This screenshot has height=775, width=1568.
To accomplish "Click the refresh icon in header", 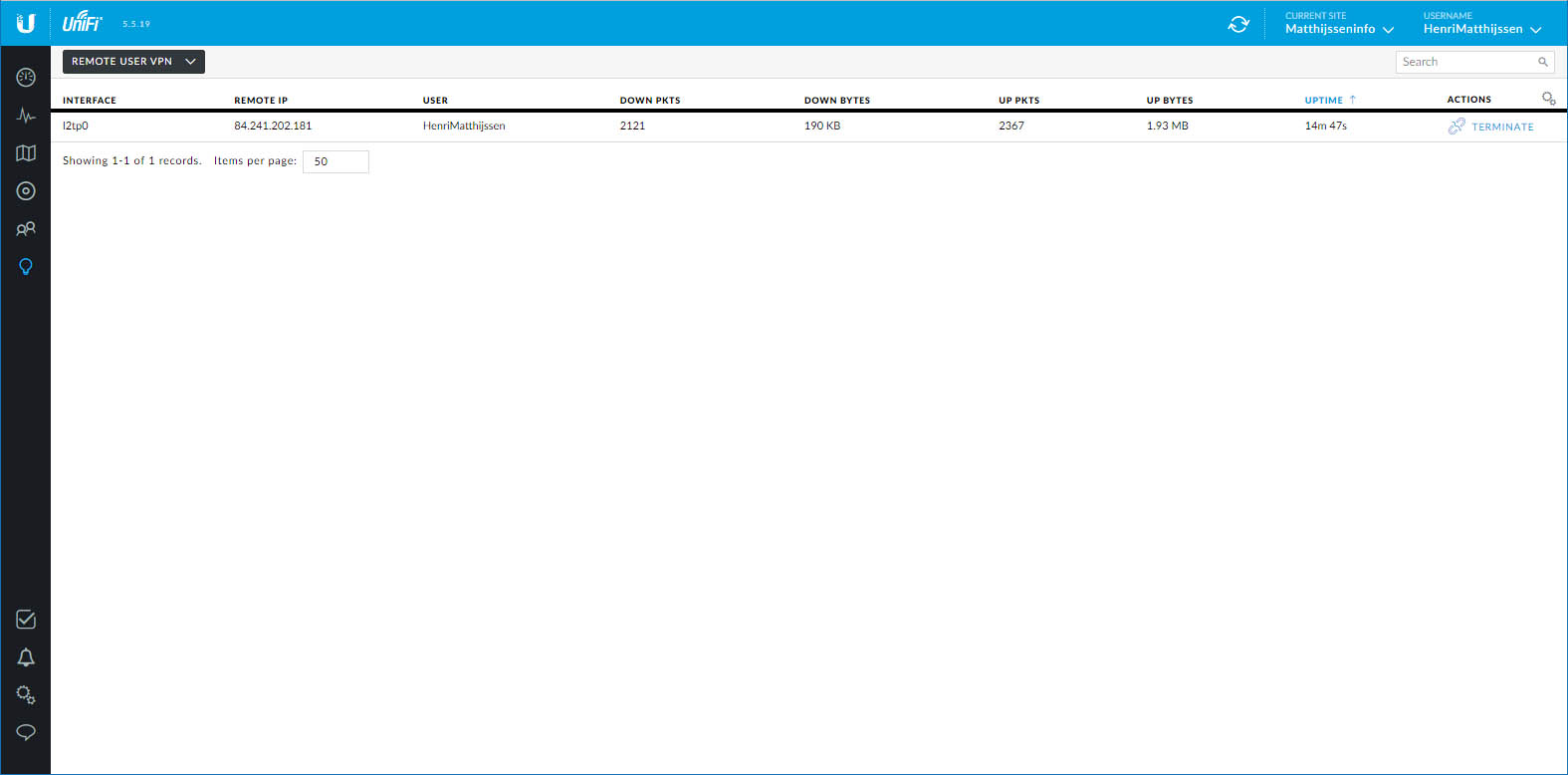I will [x=1238, y=24].
